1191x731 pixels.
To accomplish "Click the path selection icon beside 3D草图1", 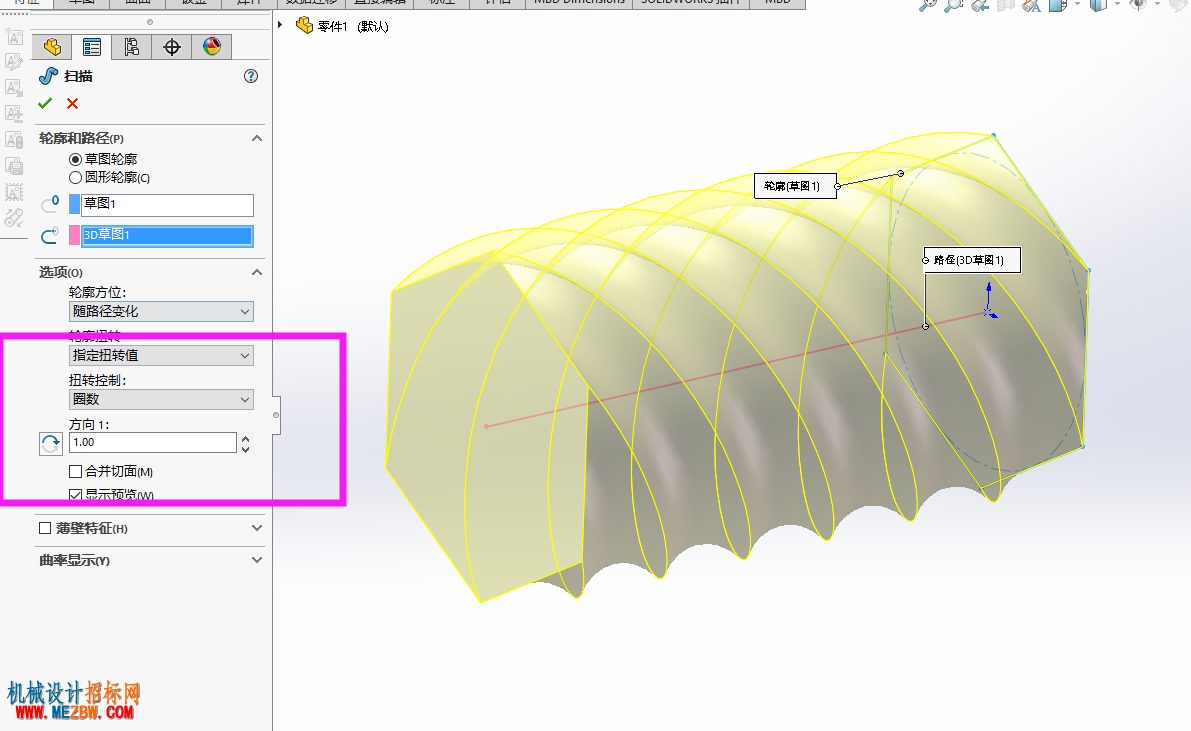I will pos(50,236).
